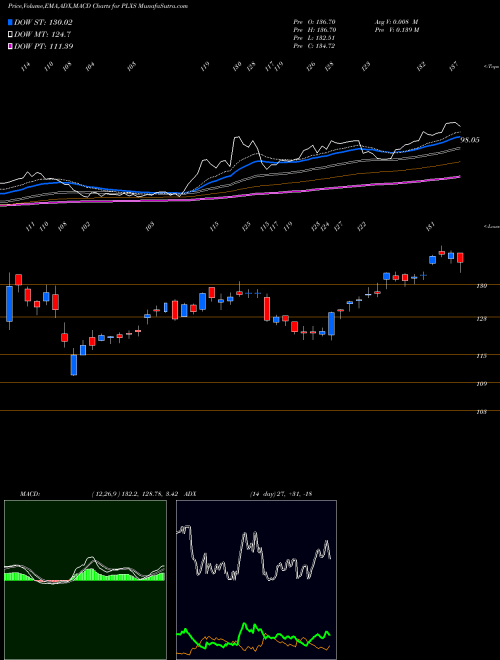
Task: Click the lowest blue candlestick near 115 line
Action: 74,363
